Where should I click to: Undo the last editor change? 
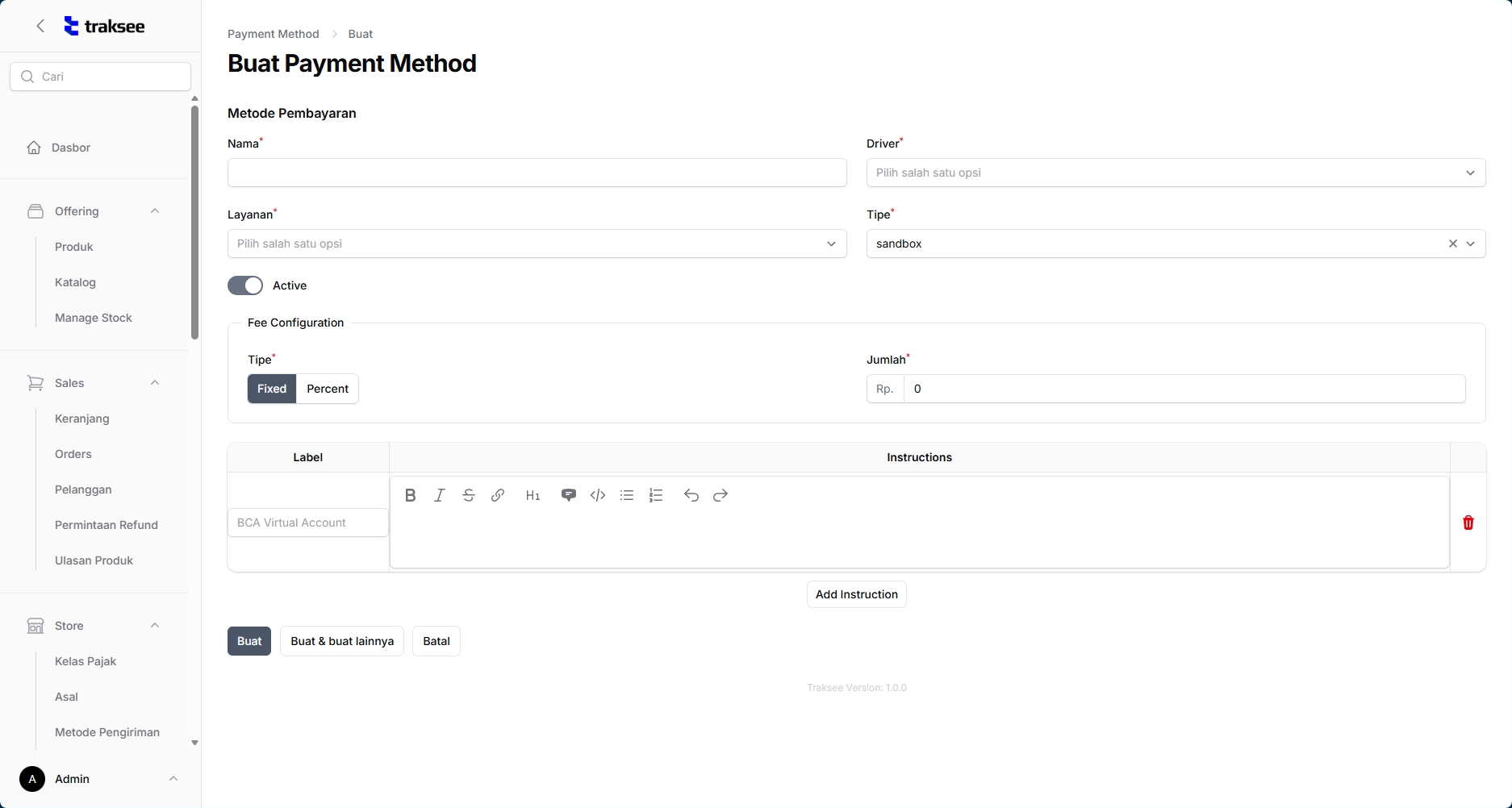(x=691, y=495)
